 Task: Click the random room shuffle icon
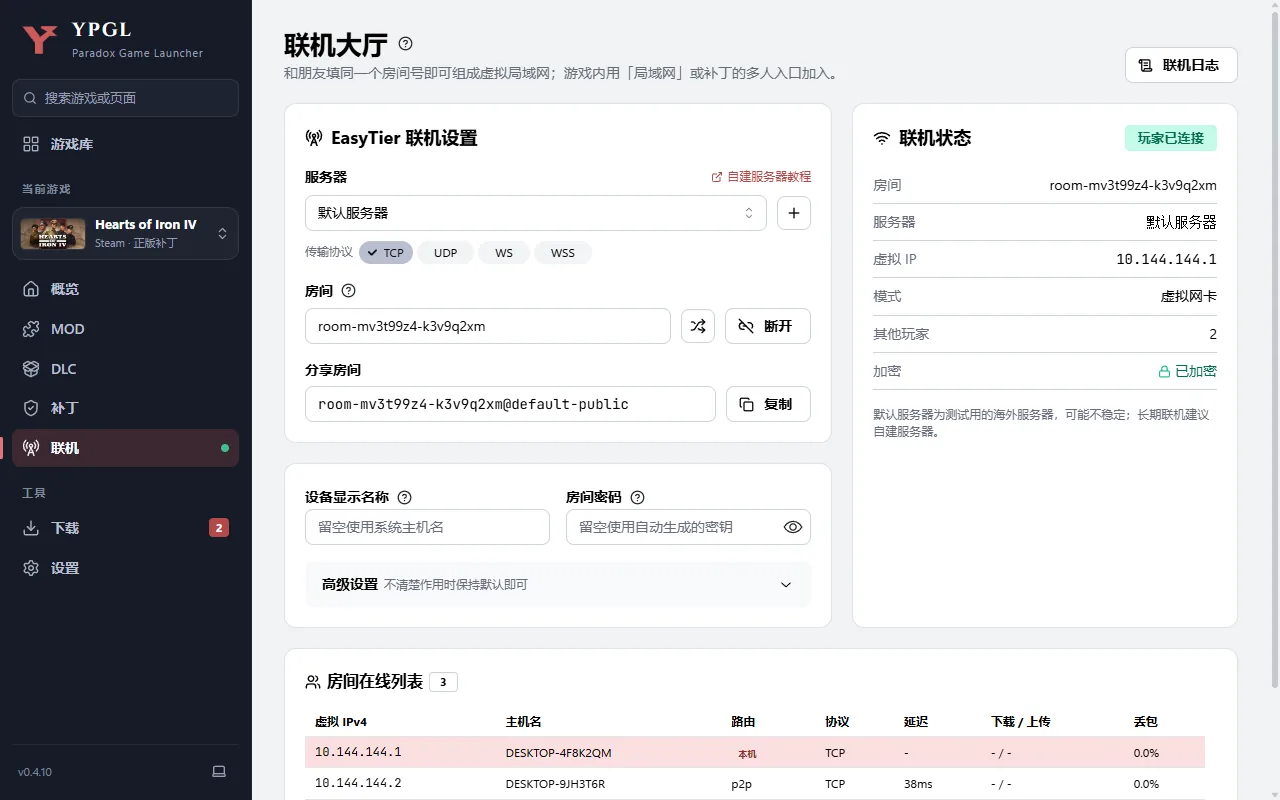pyautogui.click(x=698, y=326)
